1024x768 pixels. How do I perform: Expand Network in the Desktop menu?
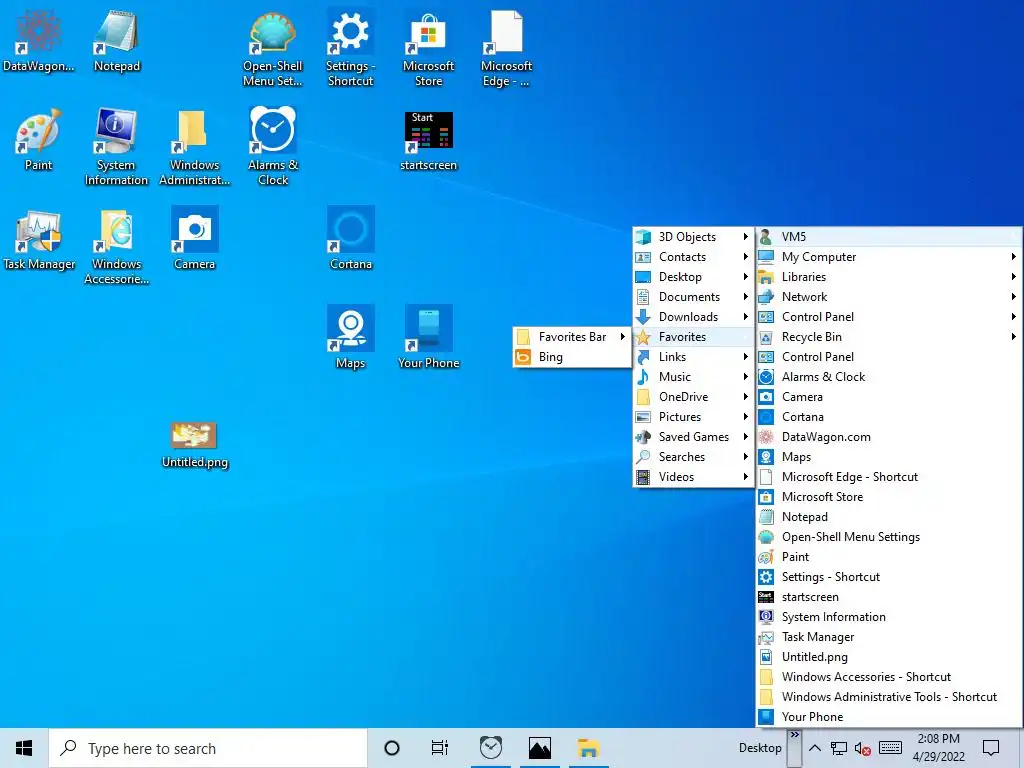pyautogui.click(x=889, y=296)
